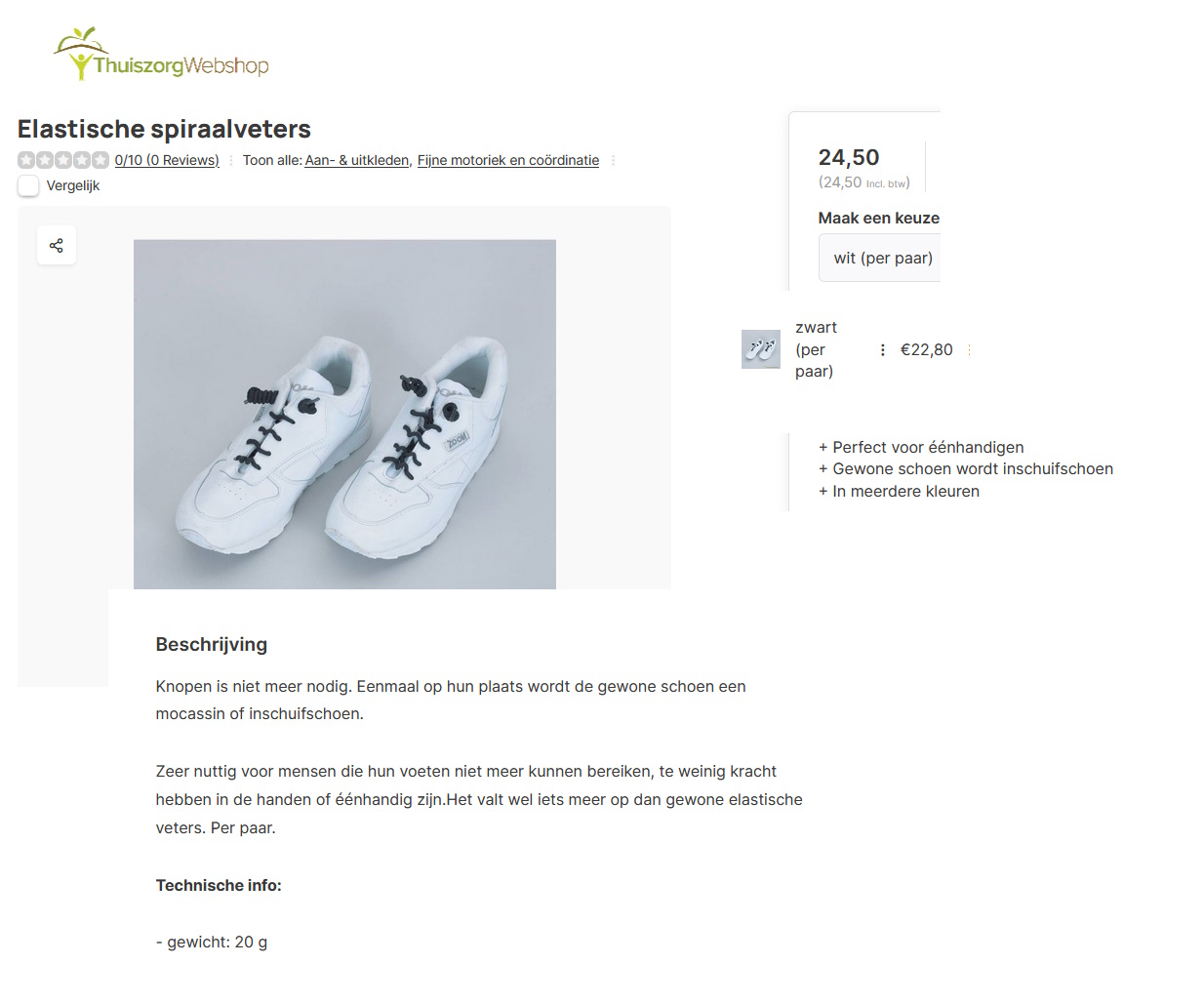Viewport: 1204px width, 1004px height.
Task: Tick the Vergelijk compare checkbox
Action: click(28, 185)
